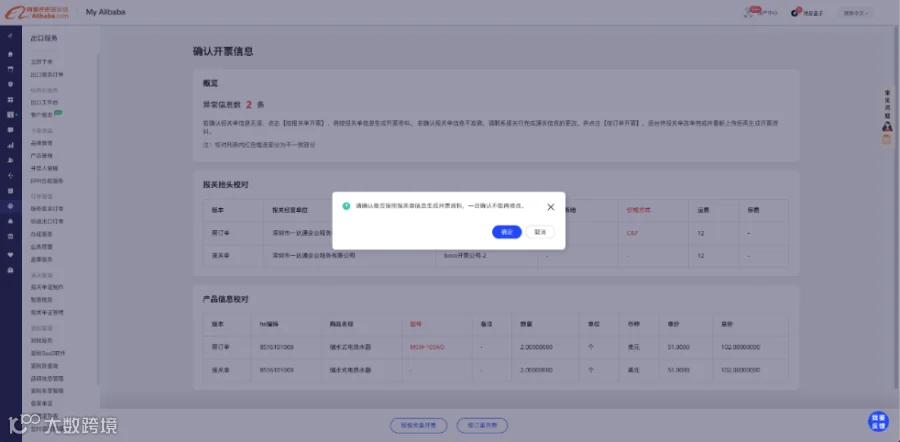
Task: Select the bar chart icon in sidebar
Action: point(10,145)
